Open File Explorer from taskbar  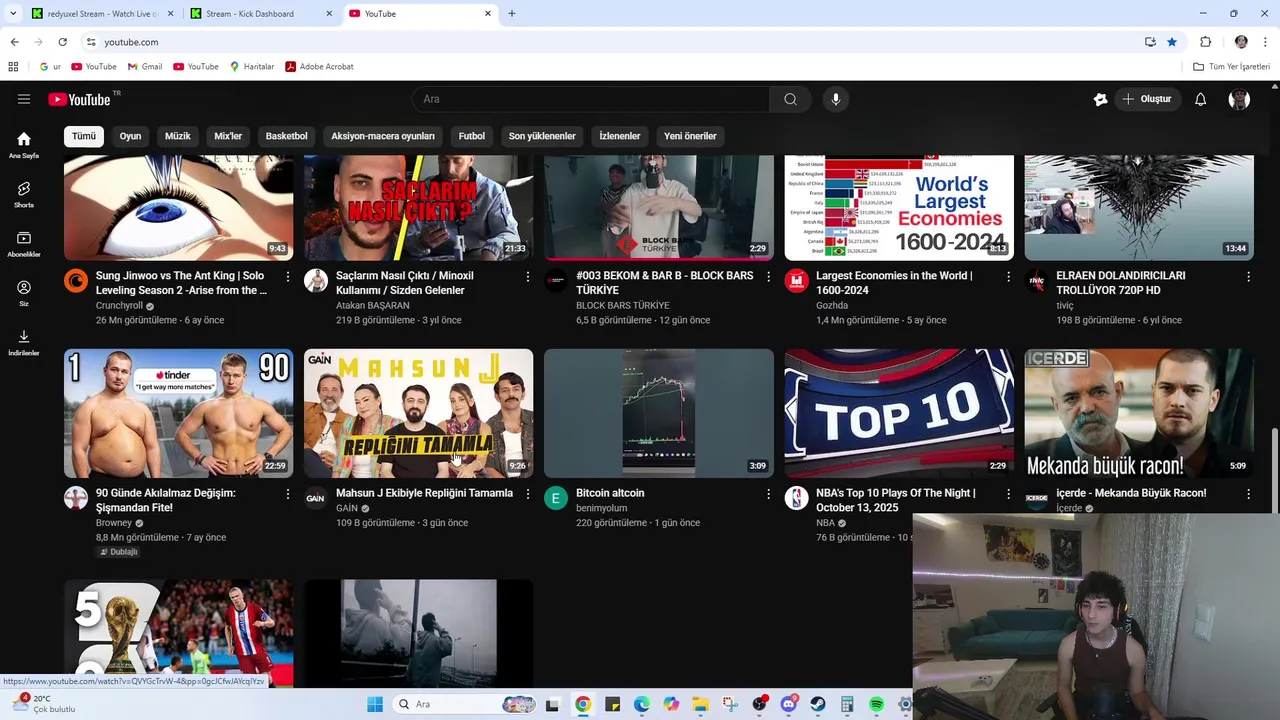pos(700,704)
